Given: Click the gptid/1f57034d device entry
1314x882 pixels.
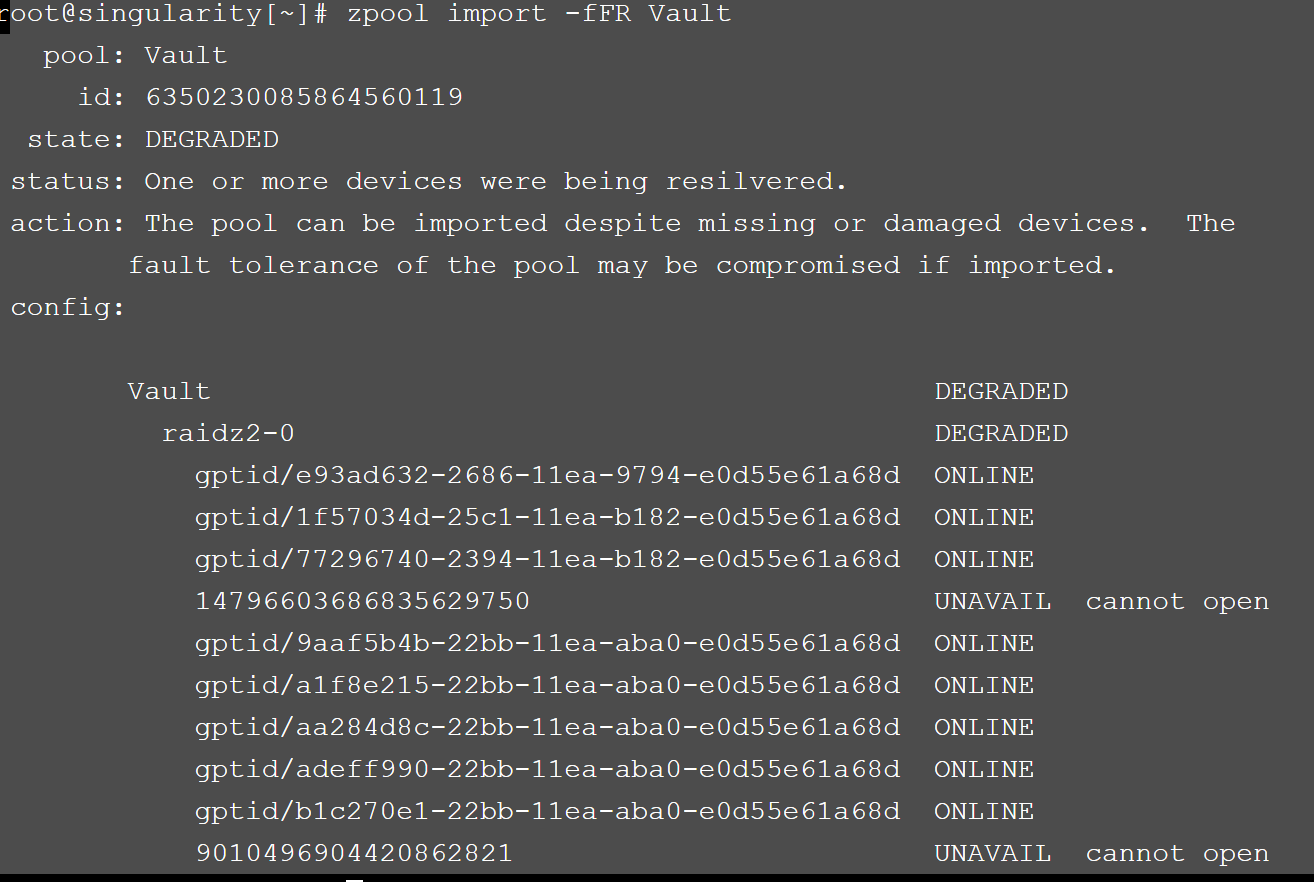Looking at the screenshot, I should coord(548,517).
